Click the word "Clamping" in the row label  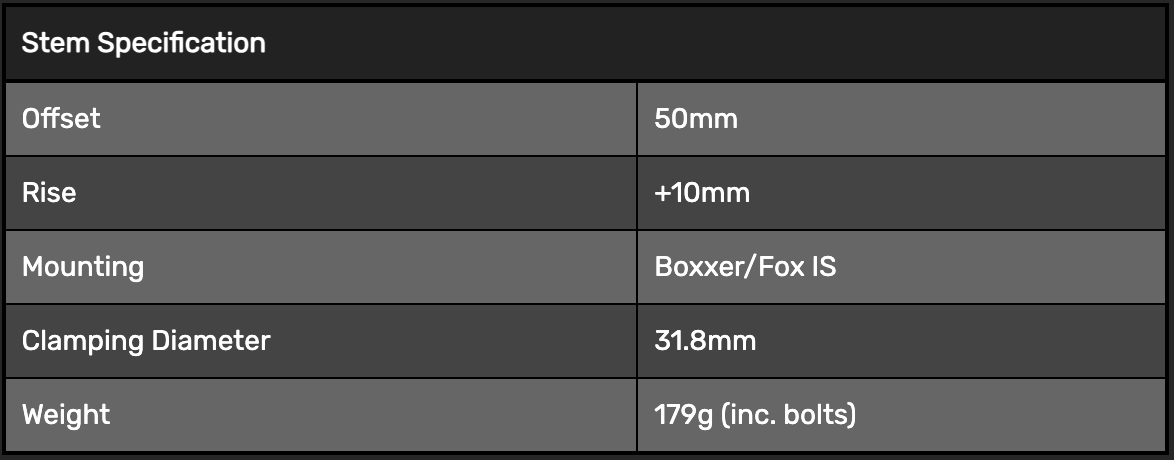[83, 341]
